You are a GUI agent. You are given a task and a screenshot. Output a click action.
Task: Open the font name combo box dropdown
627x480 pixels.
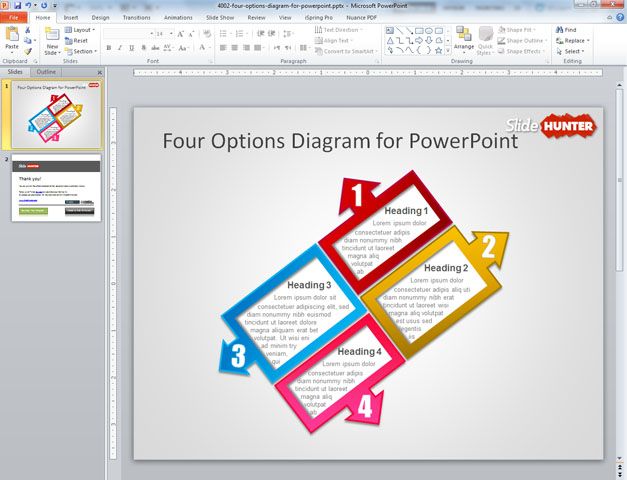(152, 34)
